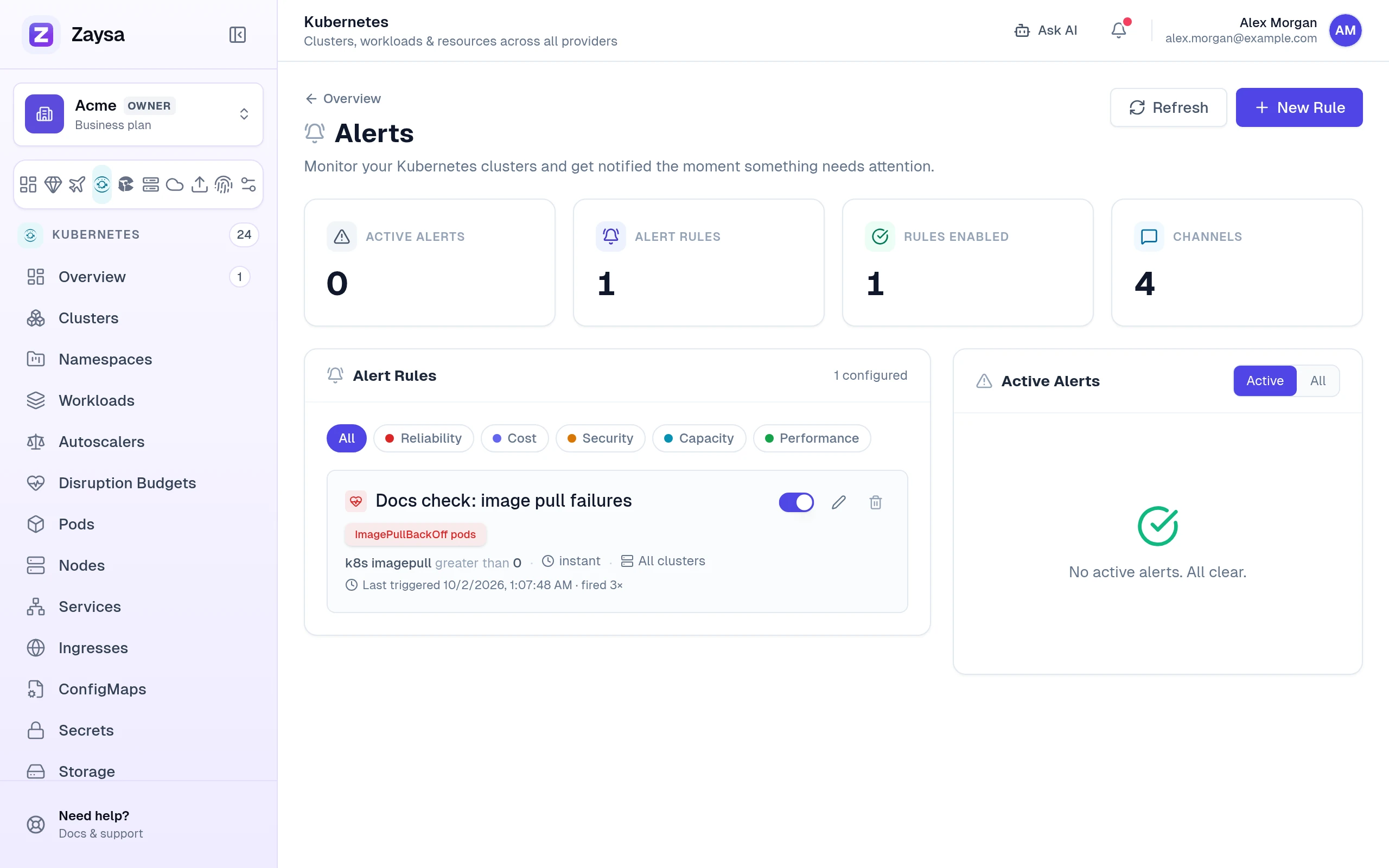Select the airplane icon in module strip

(x=77, y=184)
